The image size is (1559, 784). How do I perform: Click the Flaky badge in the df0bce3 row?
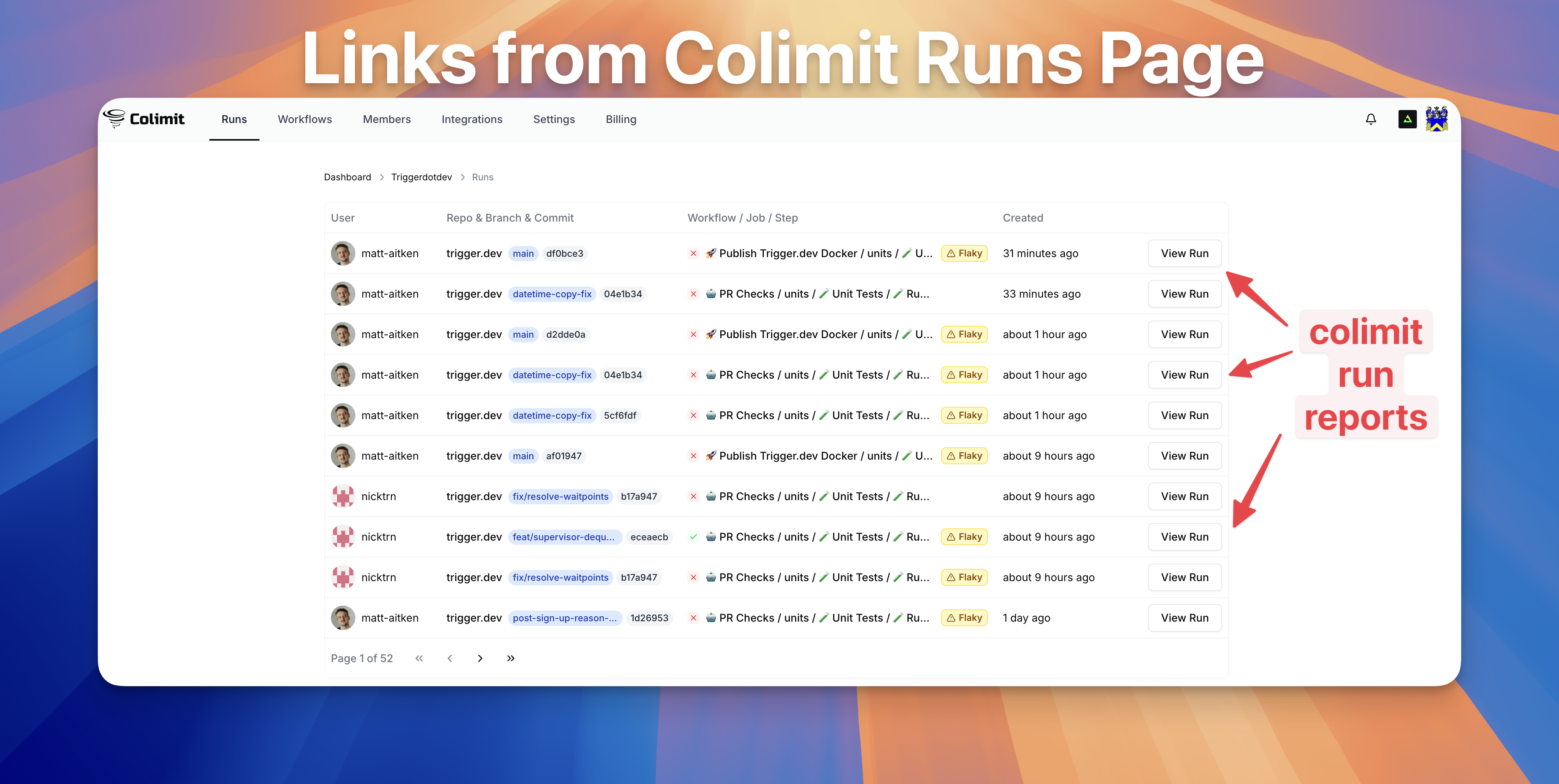(964, 253)
